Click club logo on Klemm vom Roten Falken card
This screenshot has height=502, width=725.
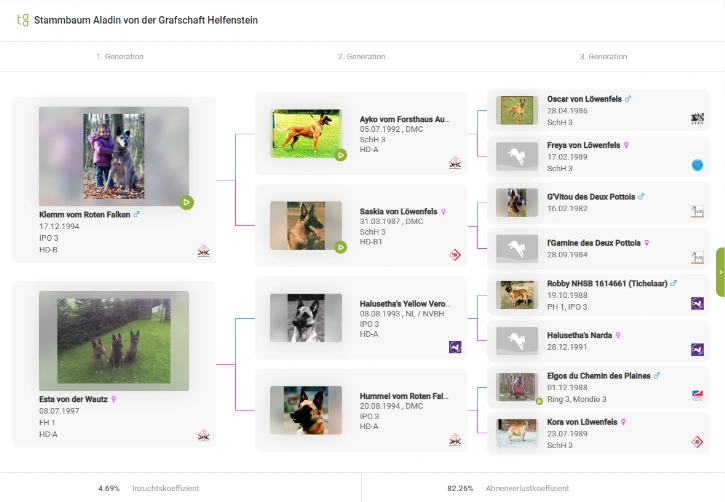pyautogui.click(x=204, y=251)
